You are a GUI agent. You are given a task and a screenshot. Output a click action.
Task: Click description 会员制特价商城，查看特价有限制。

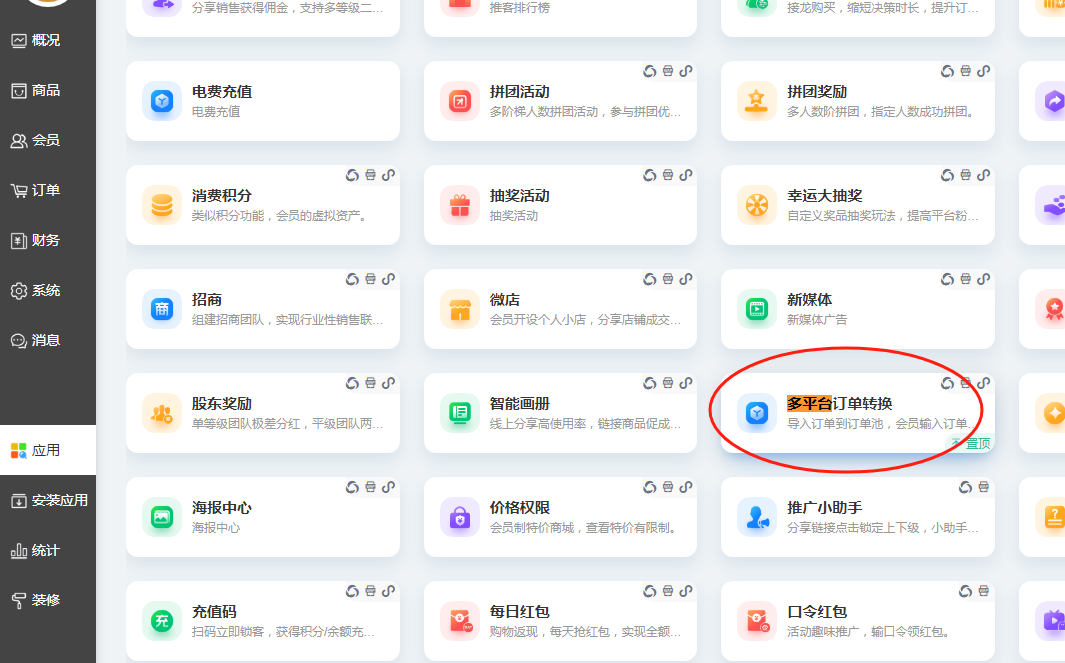coord(583,528)
